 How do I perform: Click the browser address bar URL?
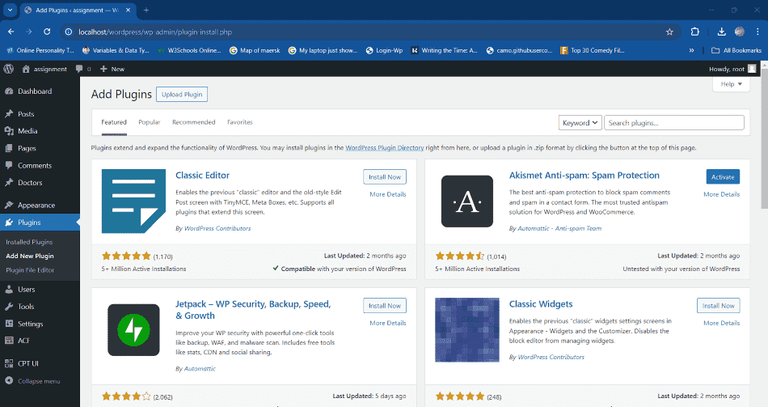(155, 32)
